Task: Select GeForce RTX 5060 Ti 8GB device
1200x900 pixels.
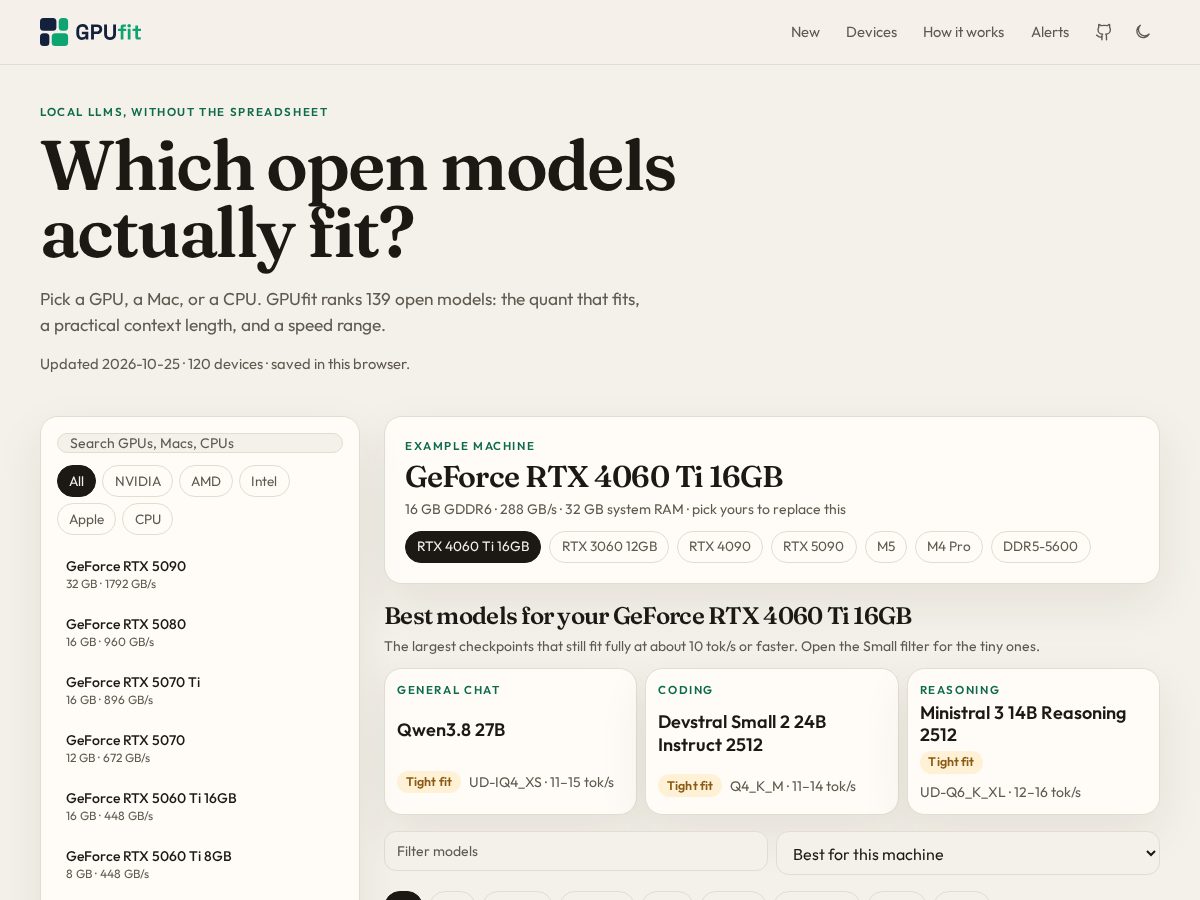Action: pyautogui.click(x=200, y=864)
